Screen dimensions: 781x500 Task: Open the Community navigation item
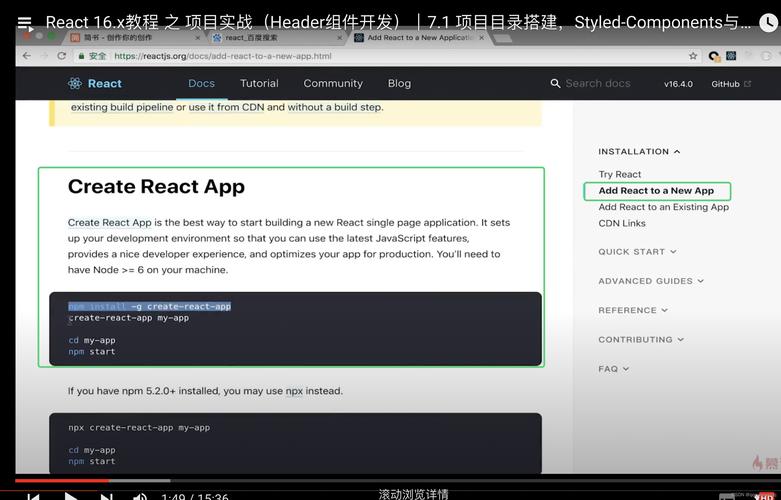(333, 83)
